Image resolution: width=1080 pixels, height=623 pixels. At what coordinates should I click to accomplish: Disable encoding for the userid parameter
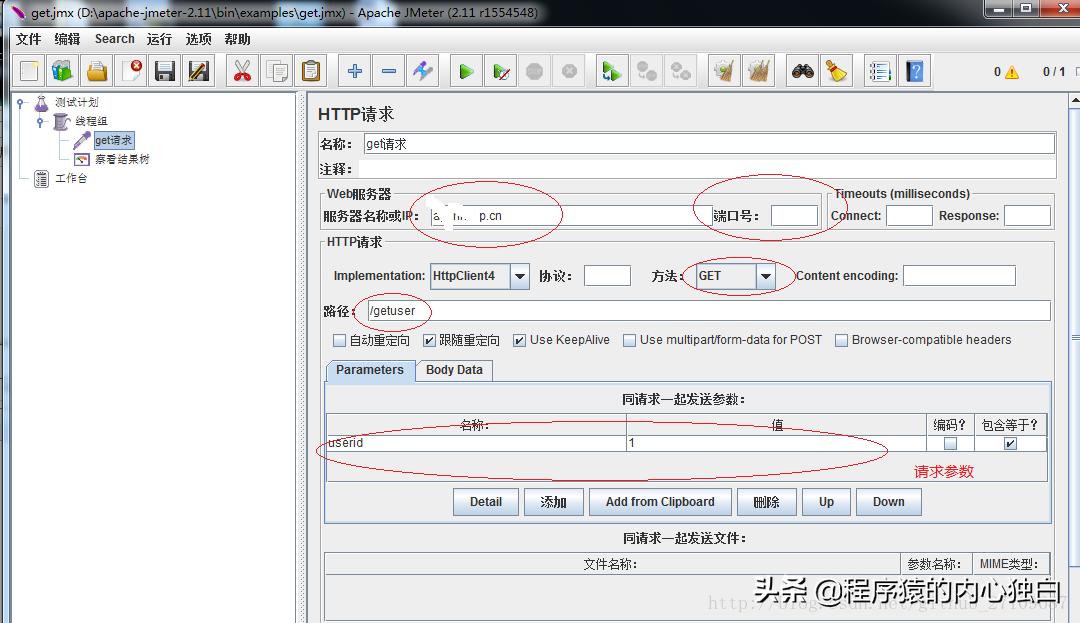point(949,442)
